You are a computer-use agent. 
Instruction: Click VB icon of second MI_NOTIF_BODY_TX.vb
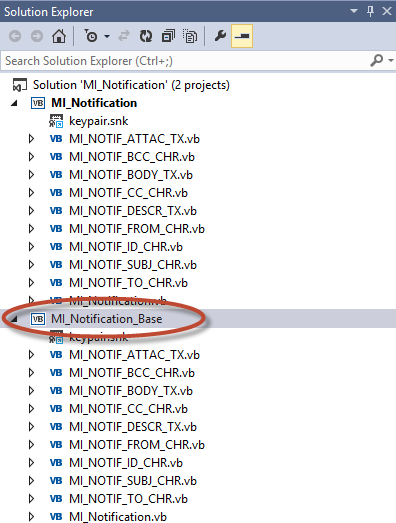pos(56,391)
